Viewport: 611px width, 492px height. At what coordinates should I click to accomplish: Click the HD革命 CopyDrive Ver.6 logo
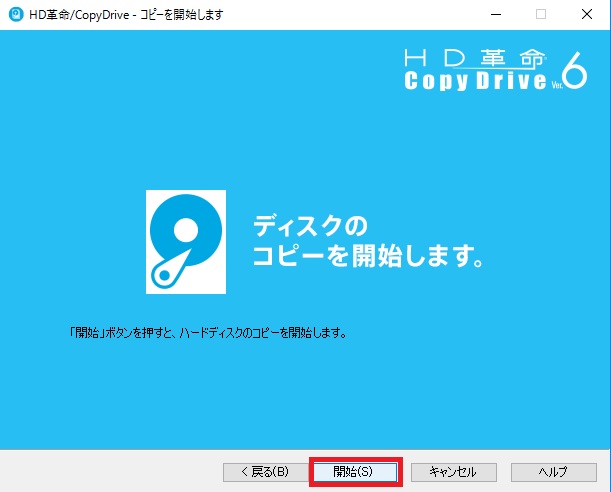click(x=495, y=71)
